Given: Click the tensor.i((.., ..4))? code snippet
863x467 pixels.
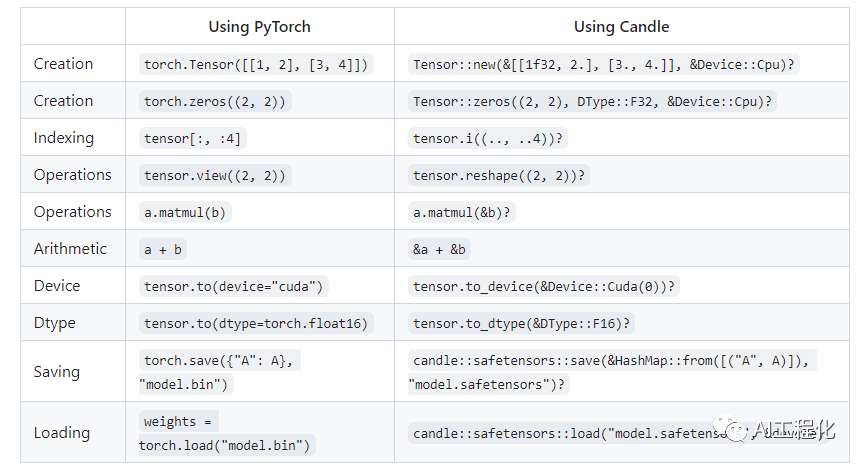Looking at the screenshot, I should 488,139.
